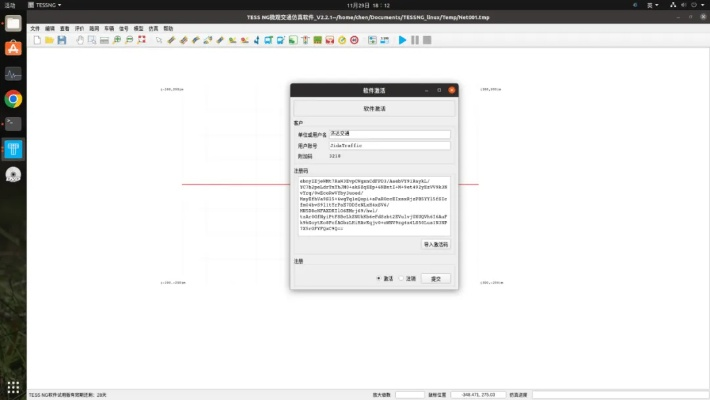
Task: Click the 单位或用户名 input field
Action: pyautogui.click(x=389, y=134)
